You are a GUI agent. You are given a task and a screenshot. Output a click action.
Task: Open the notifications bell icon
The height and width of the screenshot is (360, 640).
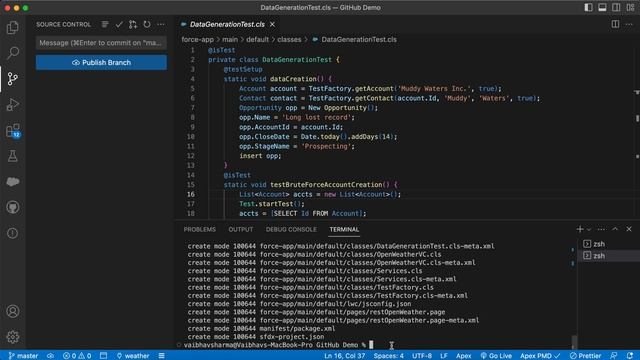point(630,356)
